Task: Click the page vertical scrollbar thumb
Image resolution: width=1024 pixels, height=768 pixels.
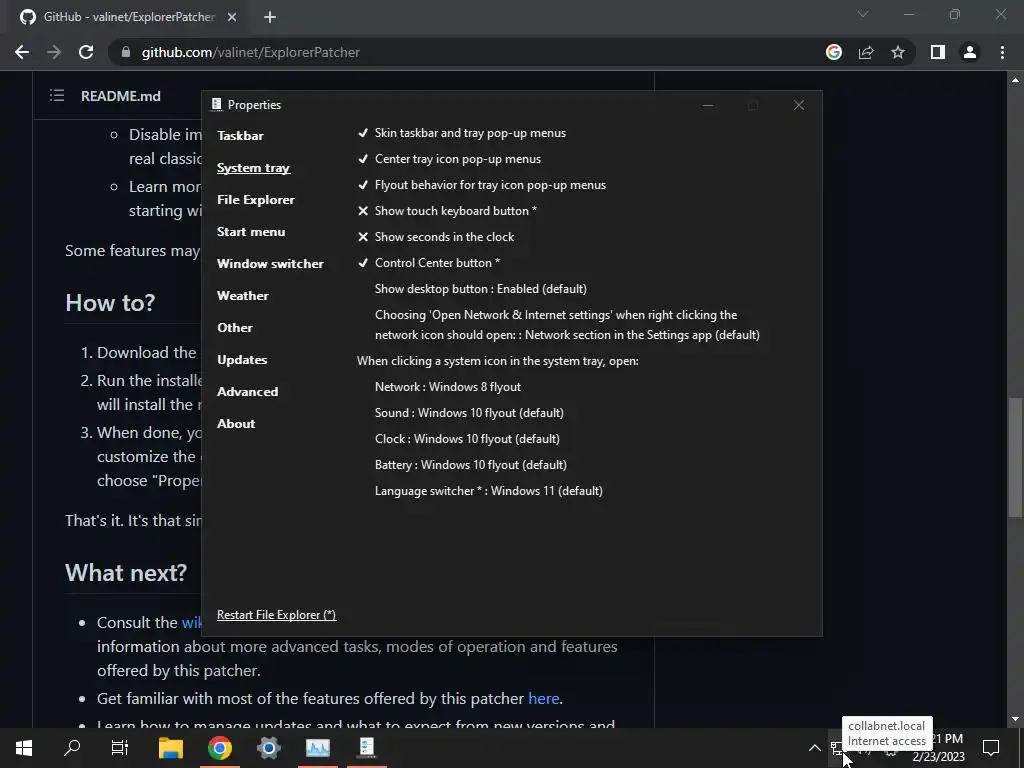Action: pyautogui.click(x=1015, y=457)
